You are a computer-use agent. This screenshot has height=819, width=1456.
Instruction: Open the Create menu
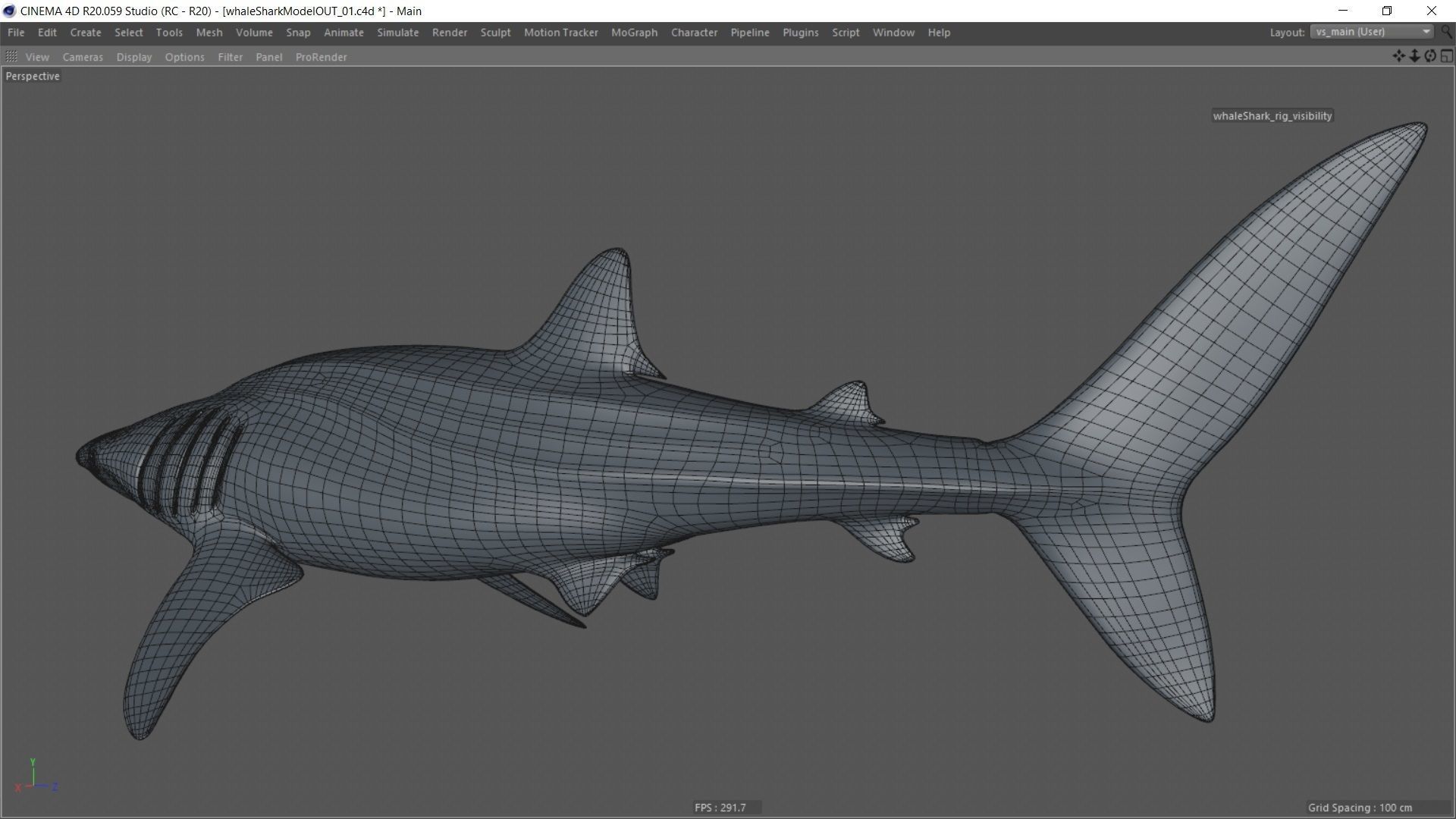click(x=86, y=33)
